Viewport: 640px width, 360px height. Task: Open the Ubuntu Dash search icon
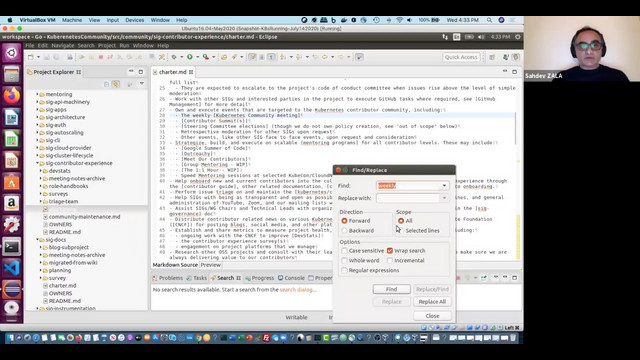coord(11,53)
